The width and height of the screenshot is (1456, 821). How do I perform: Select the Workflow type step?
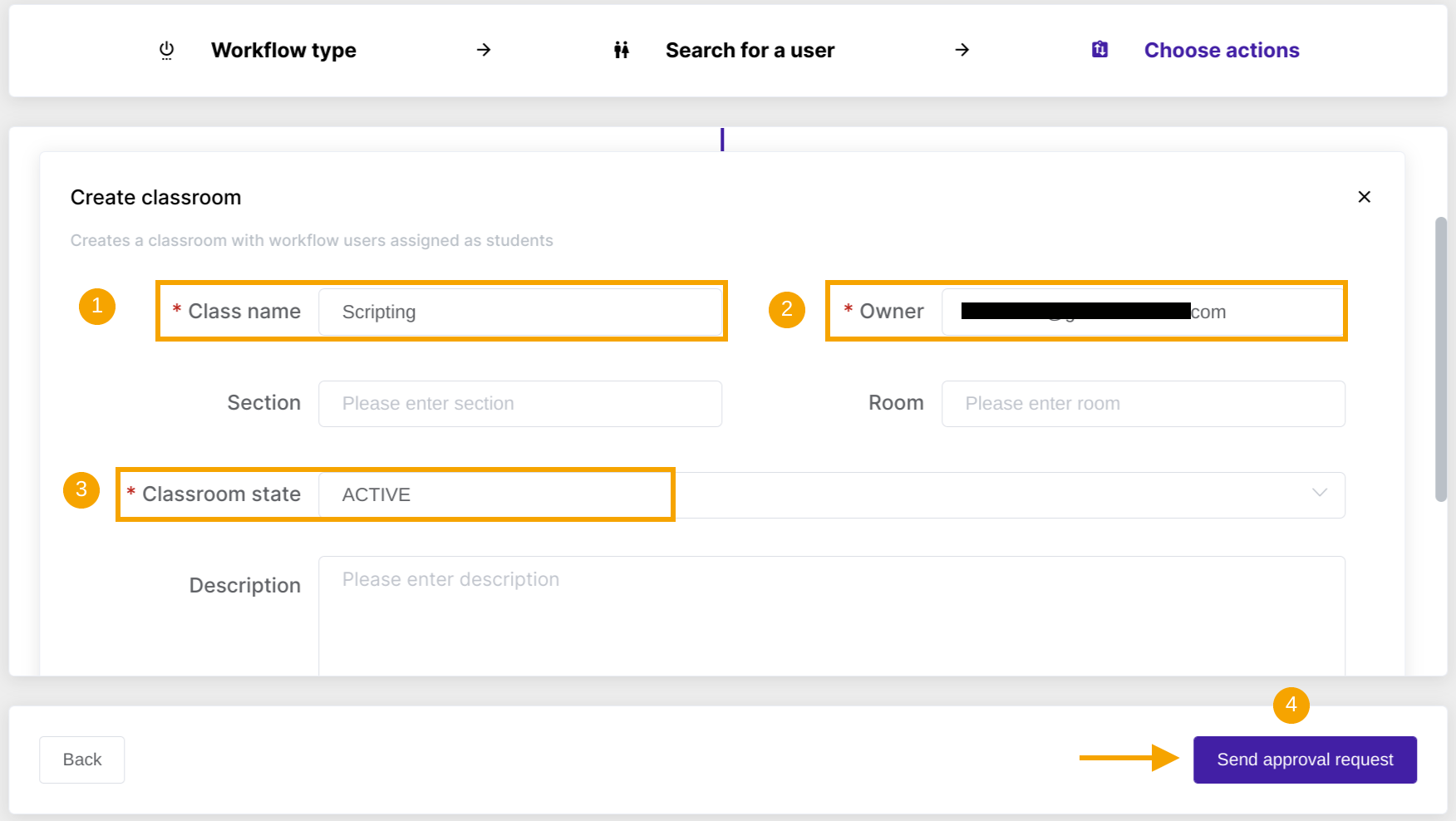[284, 50]
